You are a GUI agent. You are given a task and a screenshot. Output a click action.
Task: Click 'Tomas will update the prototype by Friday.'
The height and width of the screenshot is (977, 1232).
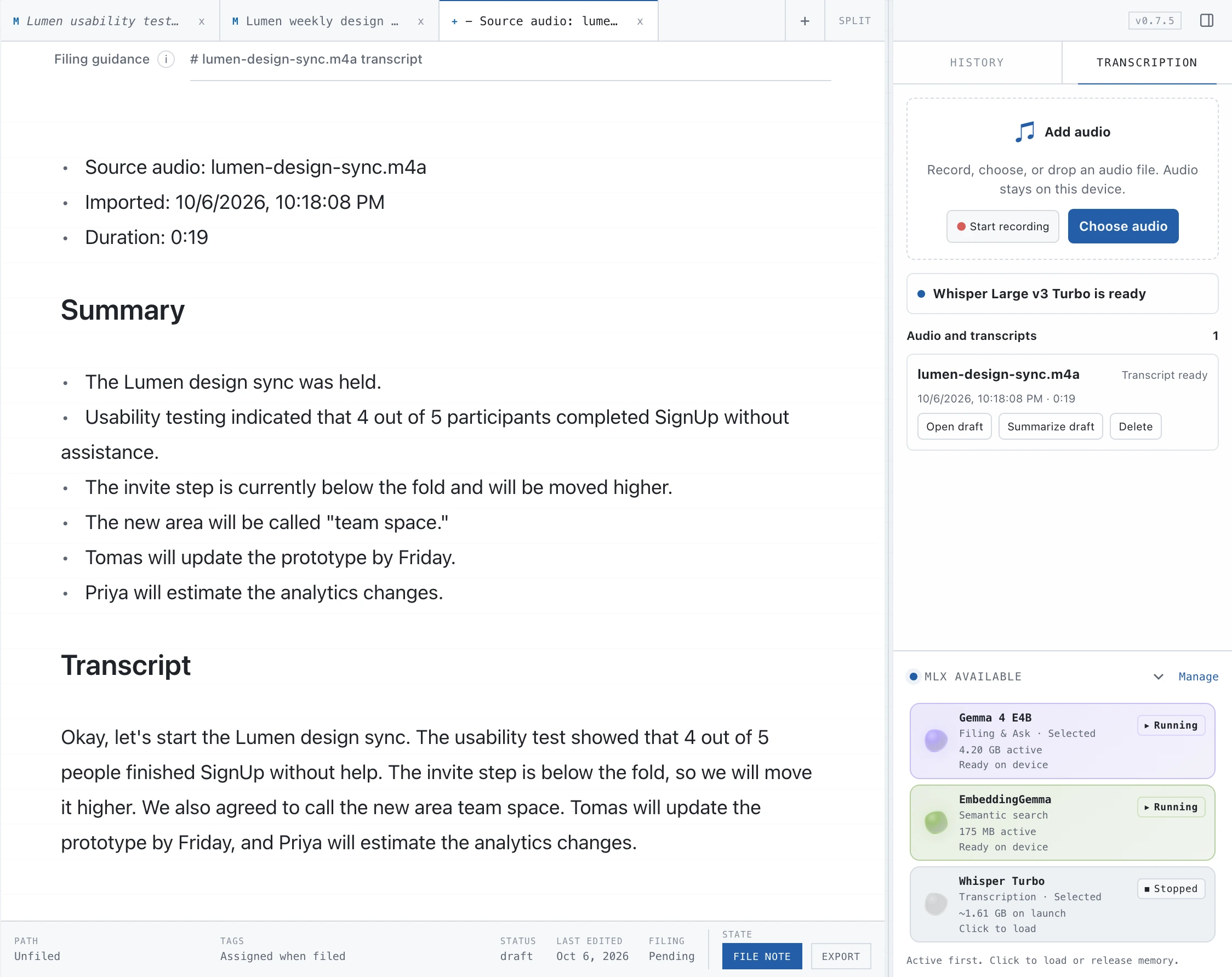point(270,558)
